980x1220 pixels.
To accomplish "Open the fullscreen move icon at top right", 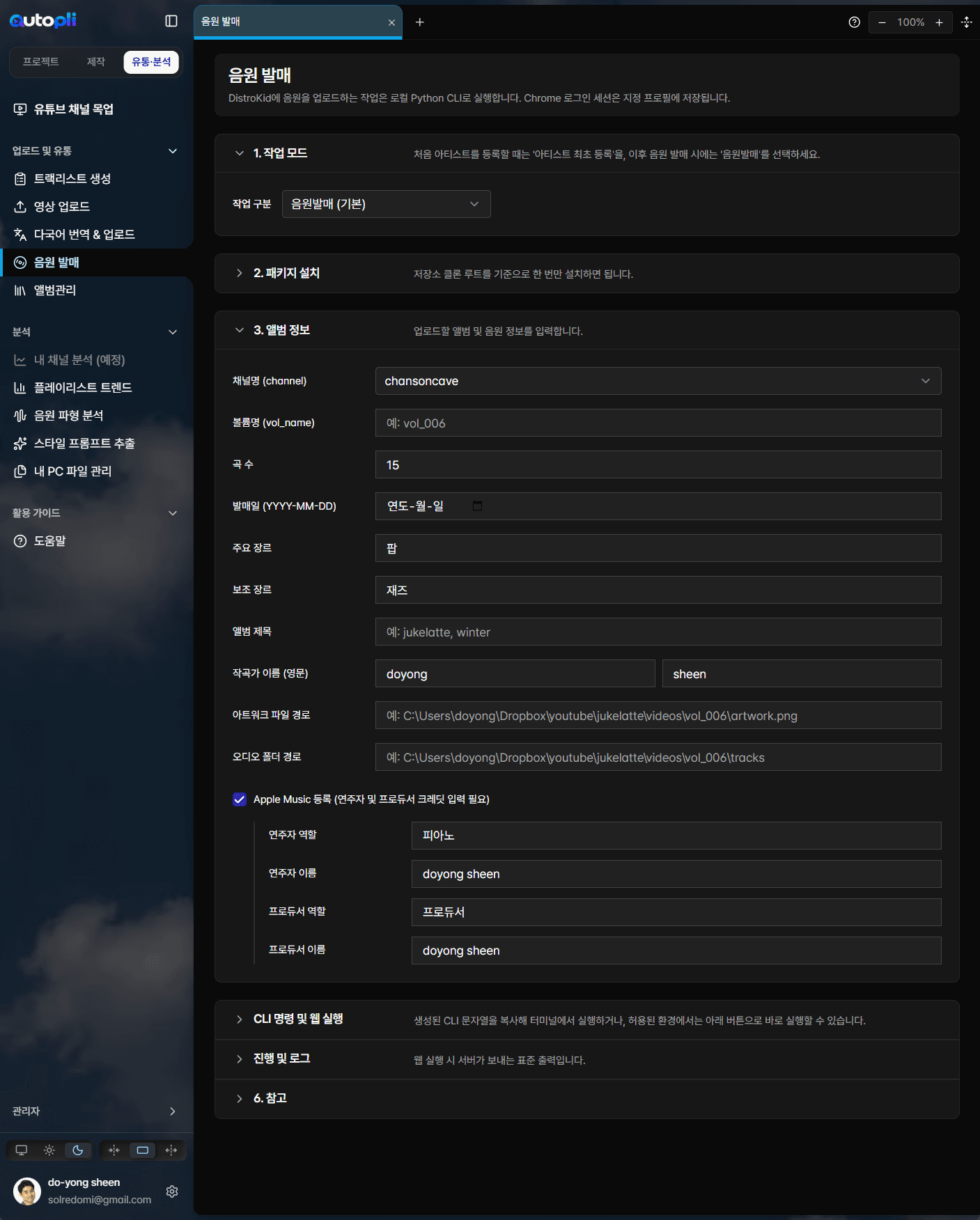I will [966, 22].
